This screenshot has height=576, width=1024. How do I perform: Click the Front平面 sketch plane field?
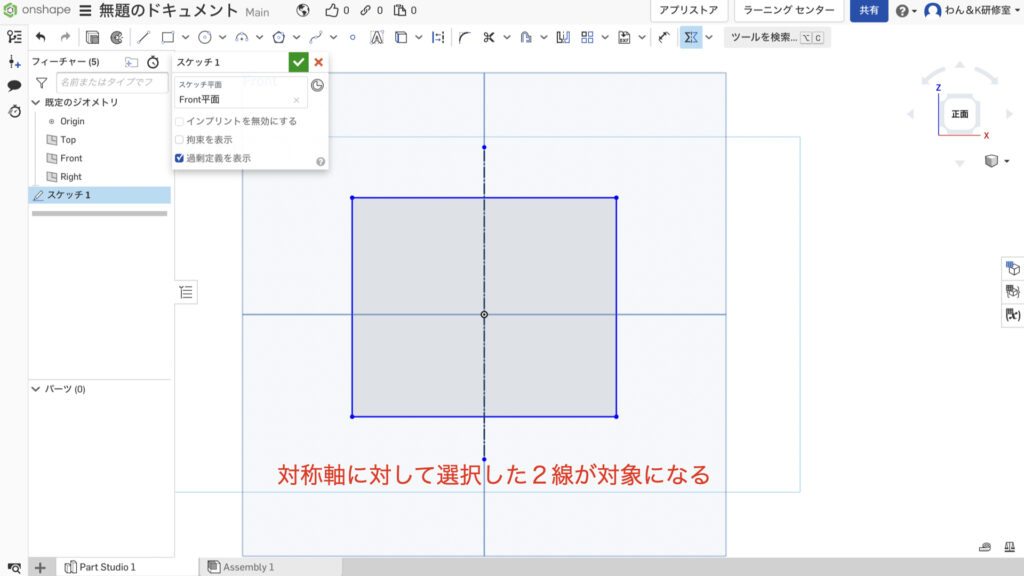240,93
